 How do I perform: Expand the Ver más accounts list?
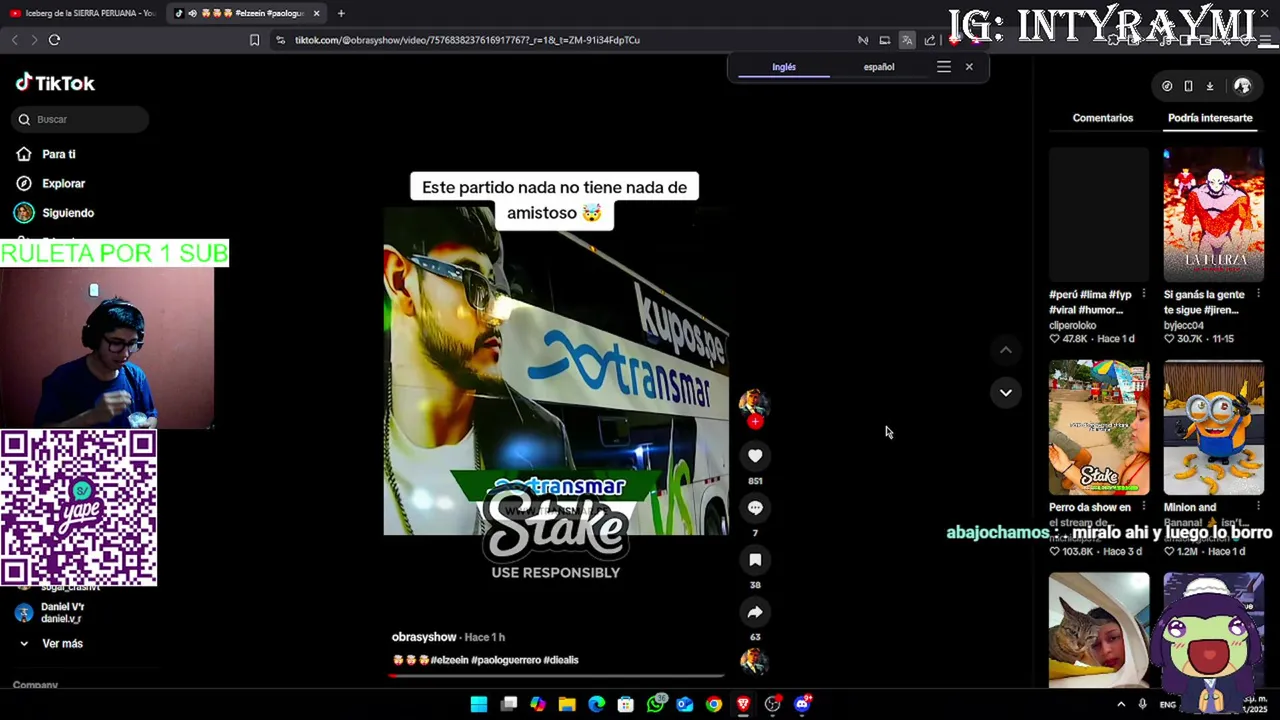click(62, 643)
